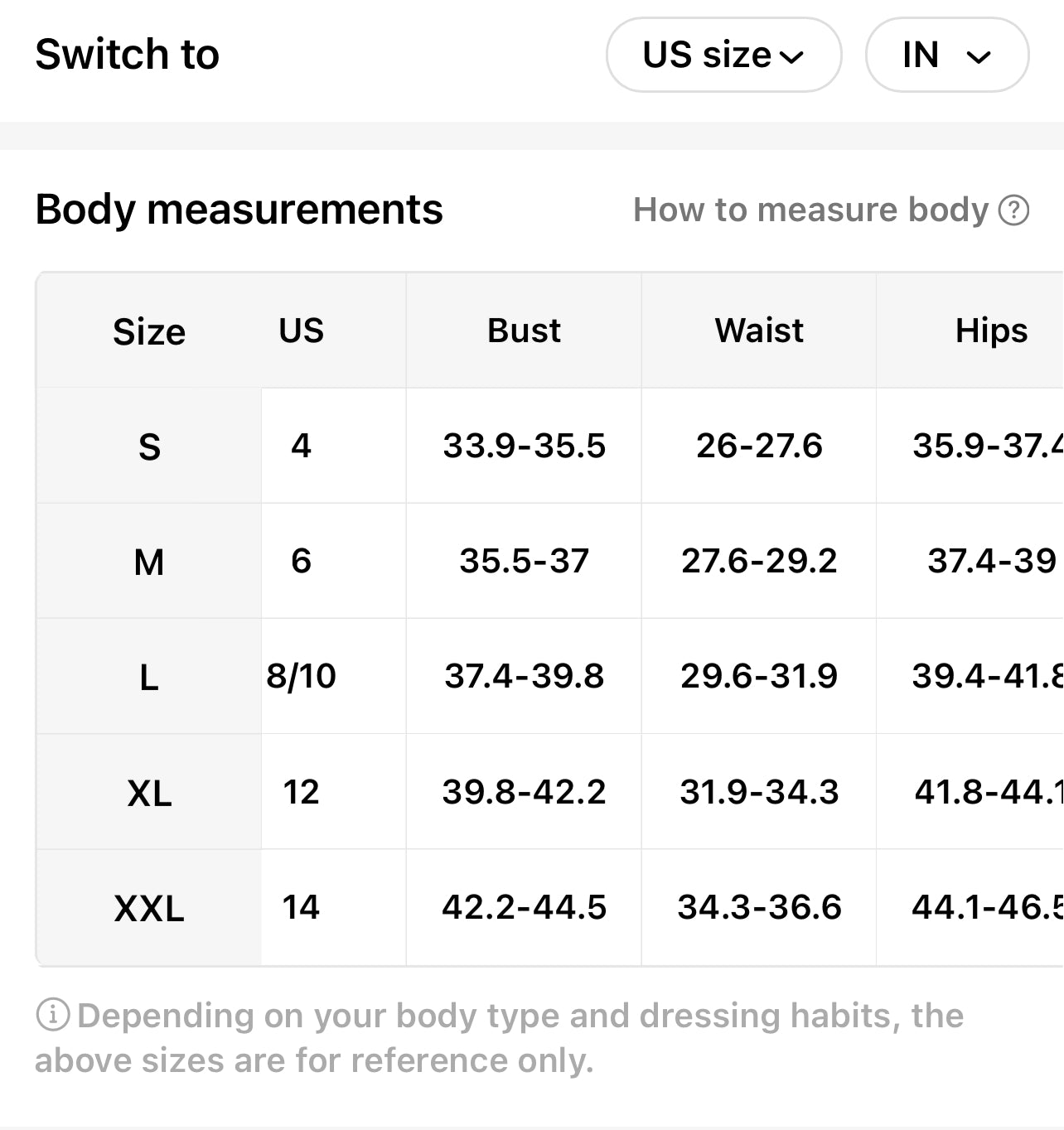The height and width of the screenshot is (1130, 1064).
Task: Select the XL size row
Action: [149, 793]
